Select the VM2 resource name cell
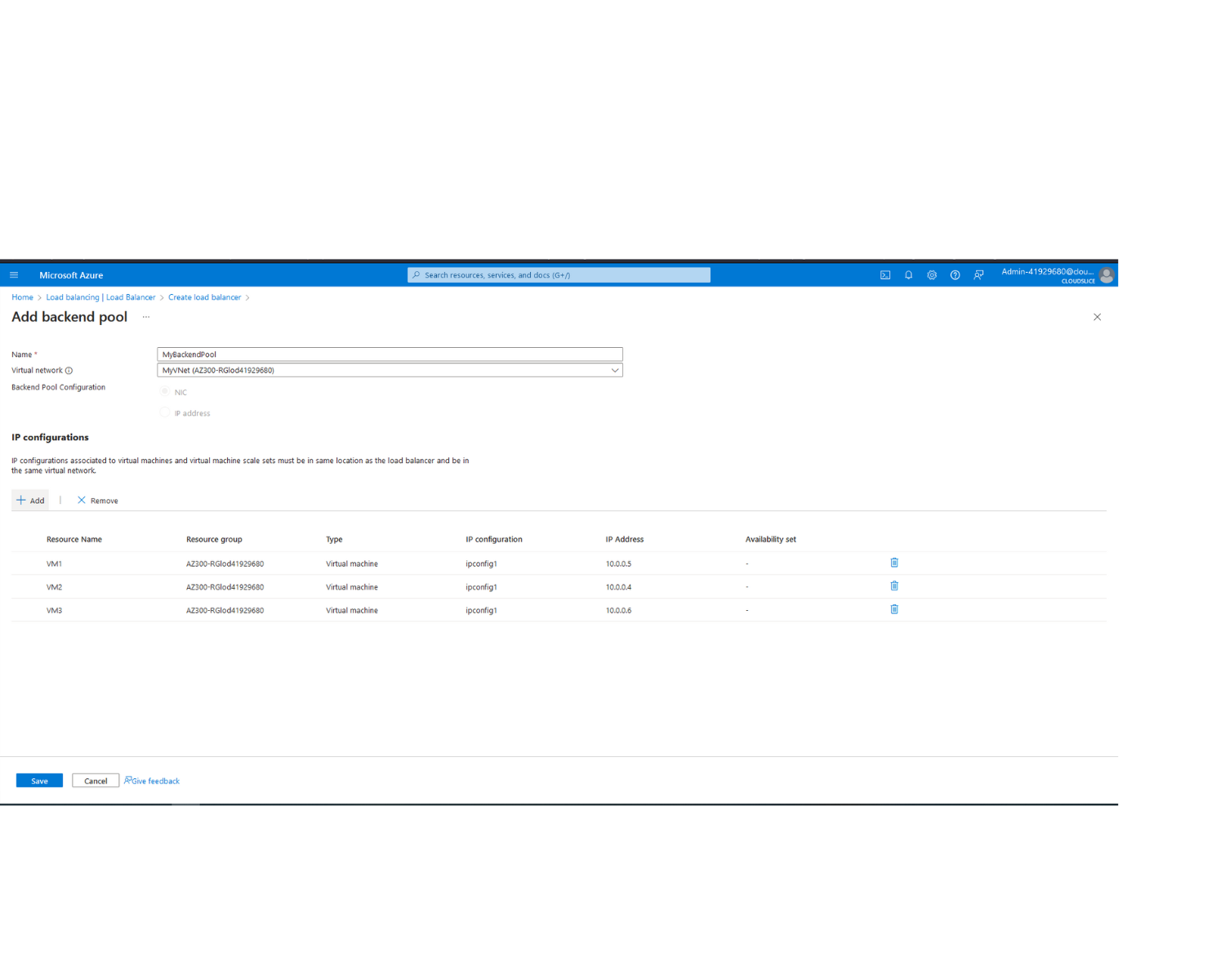 point(54,587)
